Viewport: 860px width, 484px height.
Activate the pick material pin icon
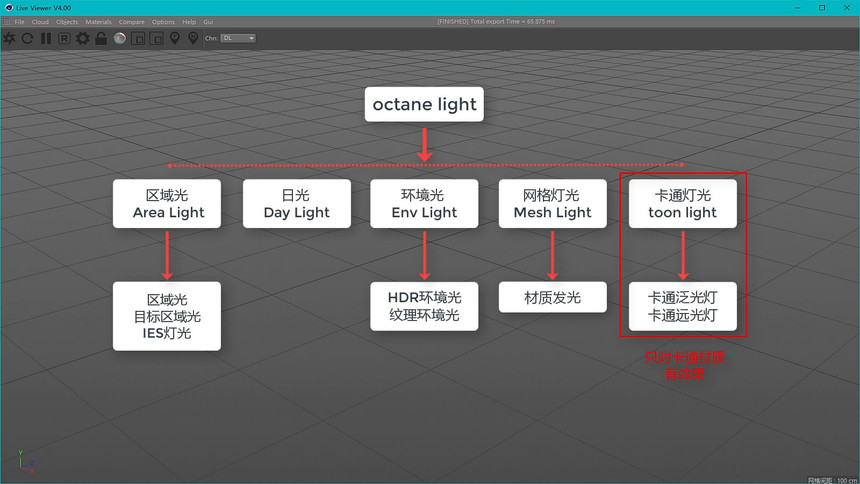tap(193, 38)
